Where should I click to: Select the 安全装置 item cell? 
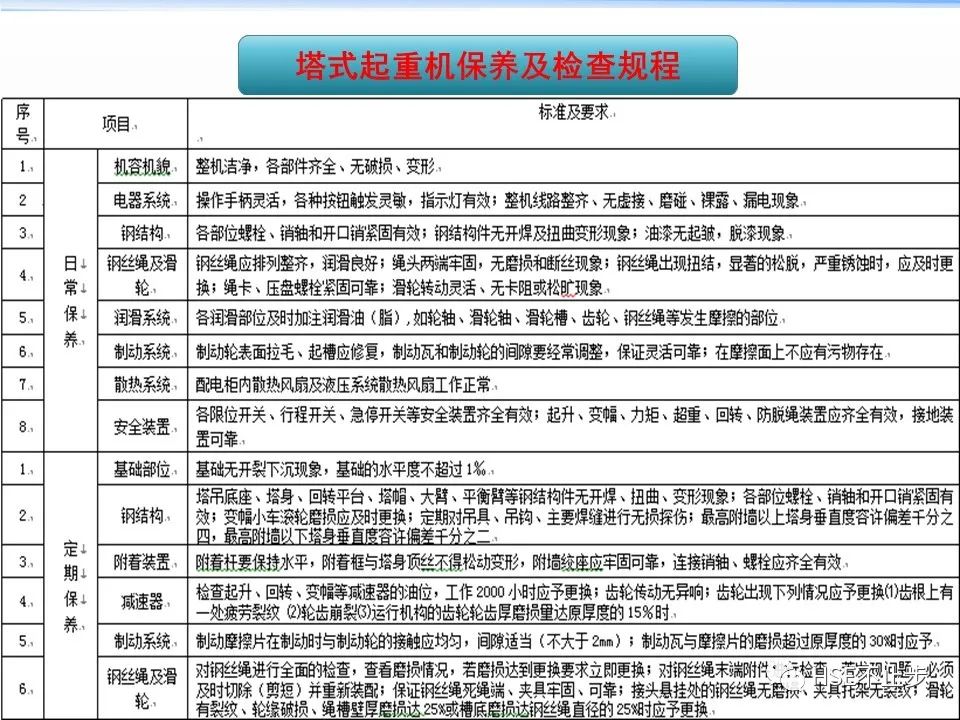[x=143, y=426]
